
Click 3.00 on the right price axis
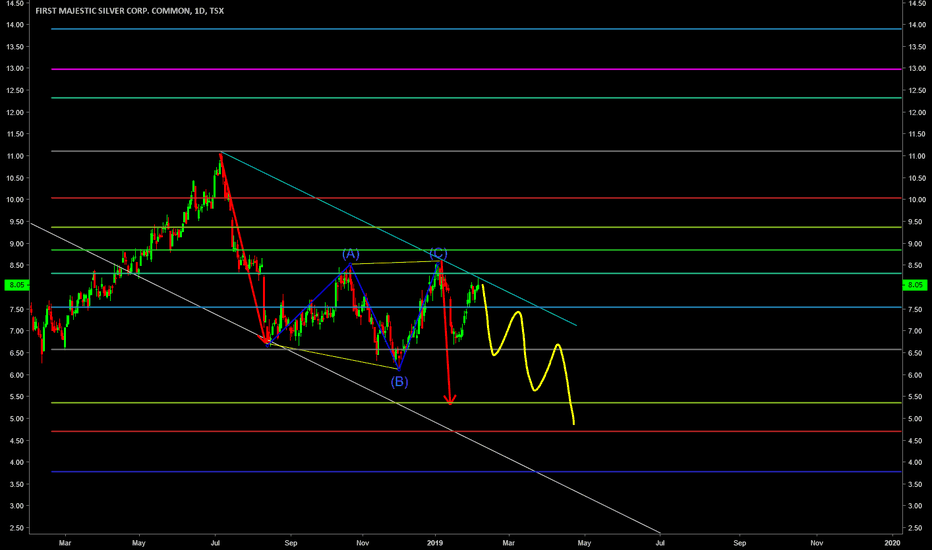click(x=917, y=507)
